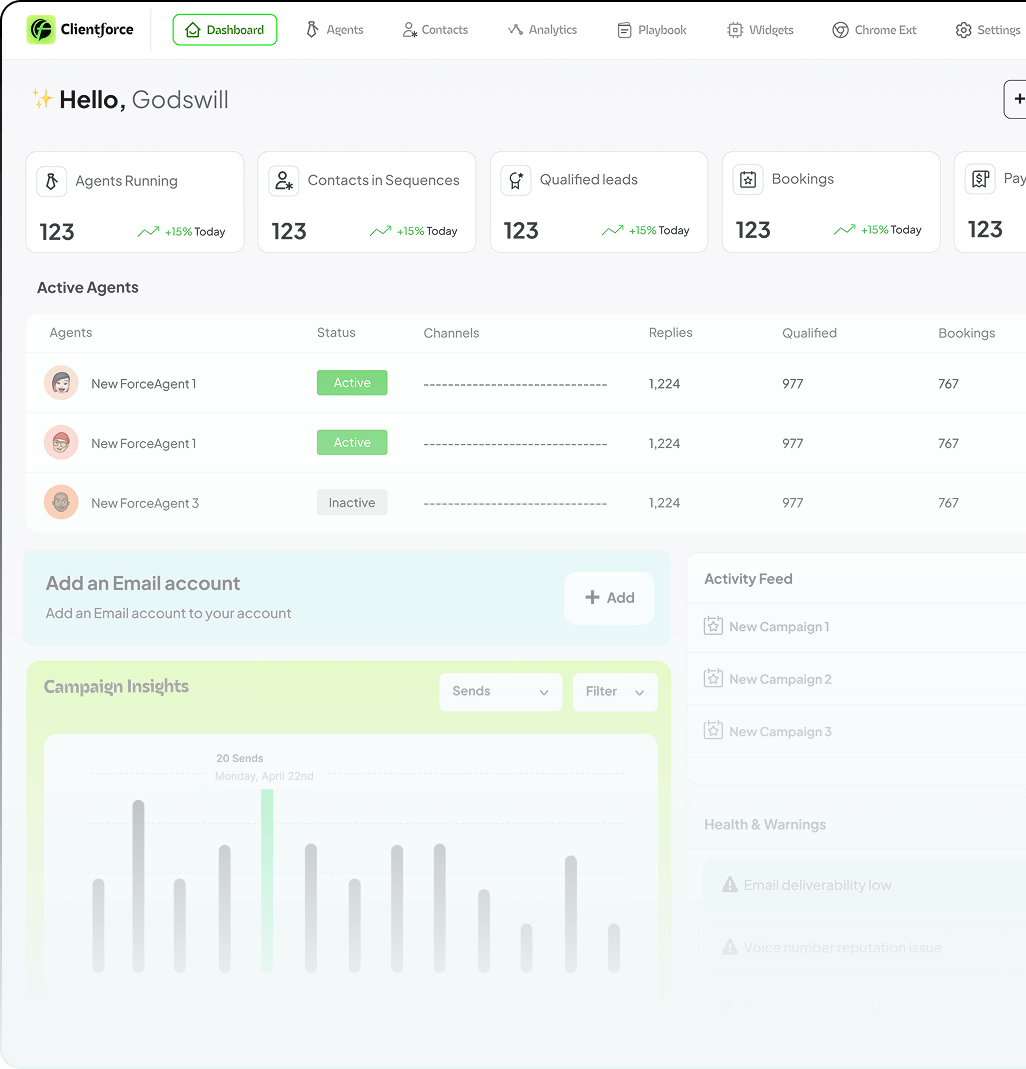Open the Agents section from the navbar
Image resolution: width=1026 pixels, height=1069 pixels.
pyautogui.click(x=334, y=30)
